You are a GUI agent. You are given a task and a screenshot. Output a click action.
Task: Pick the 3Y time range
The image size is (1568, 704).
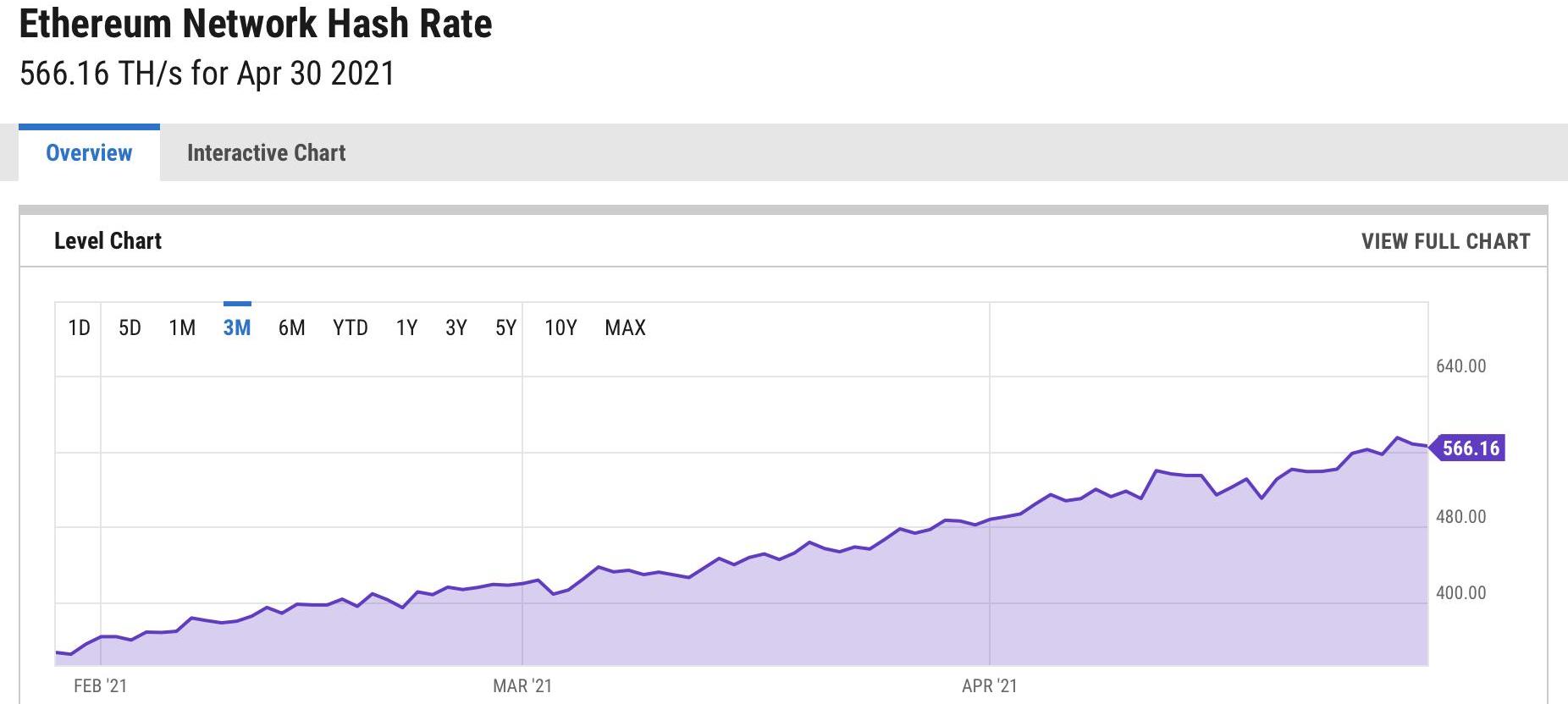coord(456,327)
